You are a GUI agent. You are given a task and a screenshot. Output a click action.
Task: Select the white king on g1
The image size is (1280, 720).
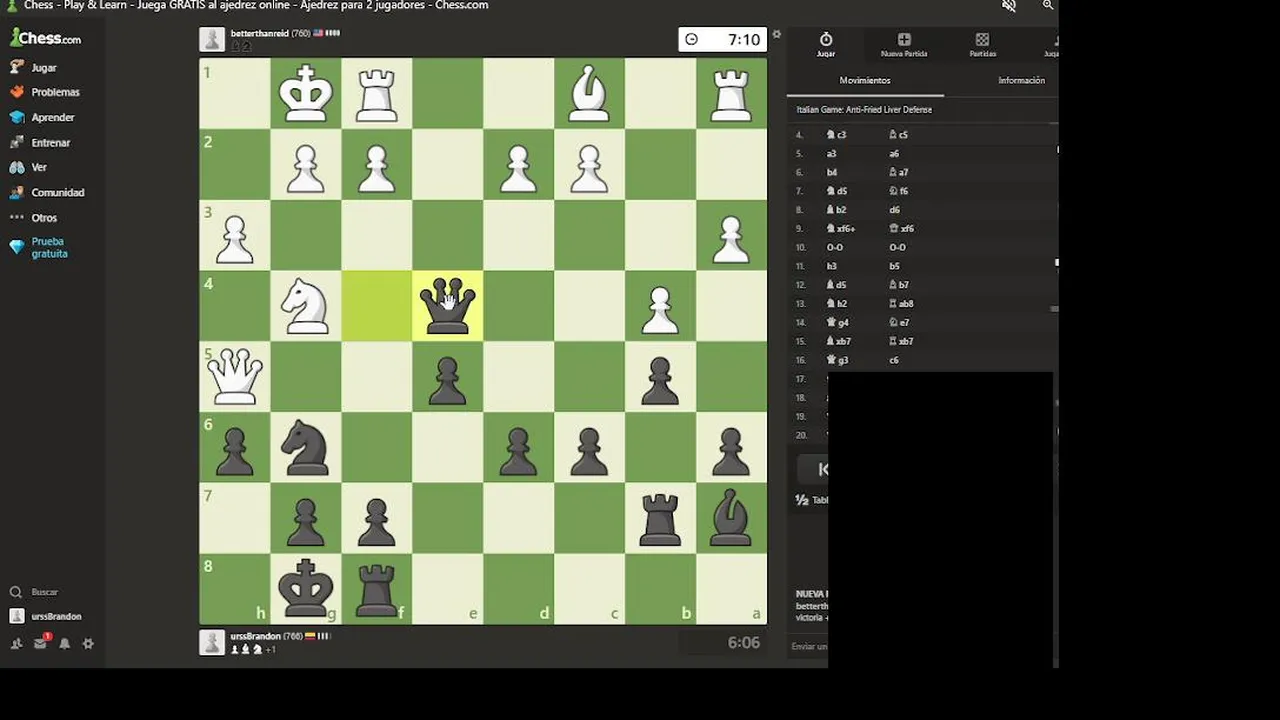306,93
